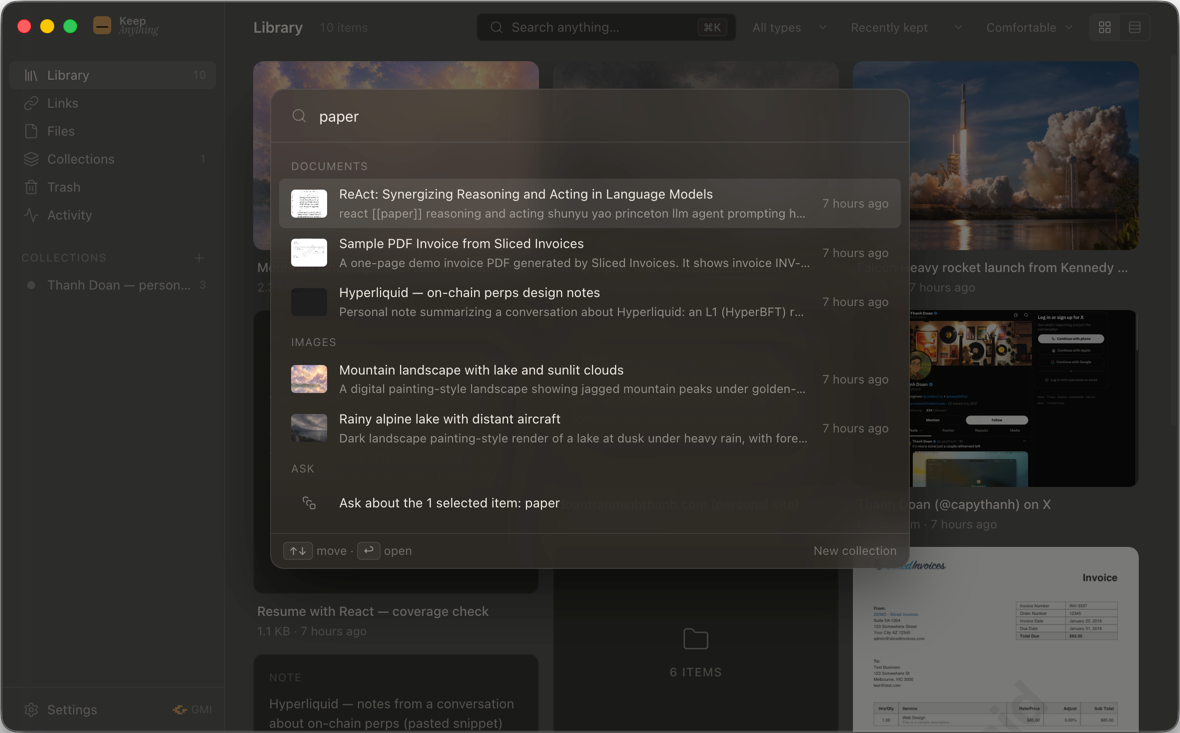Screen dimensions: 1180x733
Task: Click the Settings gear icon
Action: 31,710
